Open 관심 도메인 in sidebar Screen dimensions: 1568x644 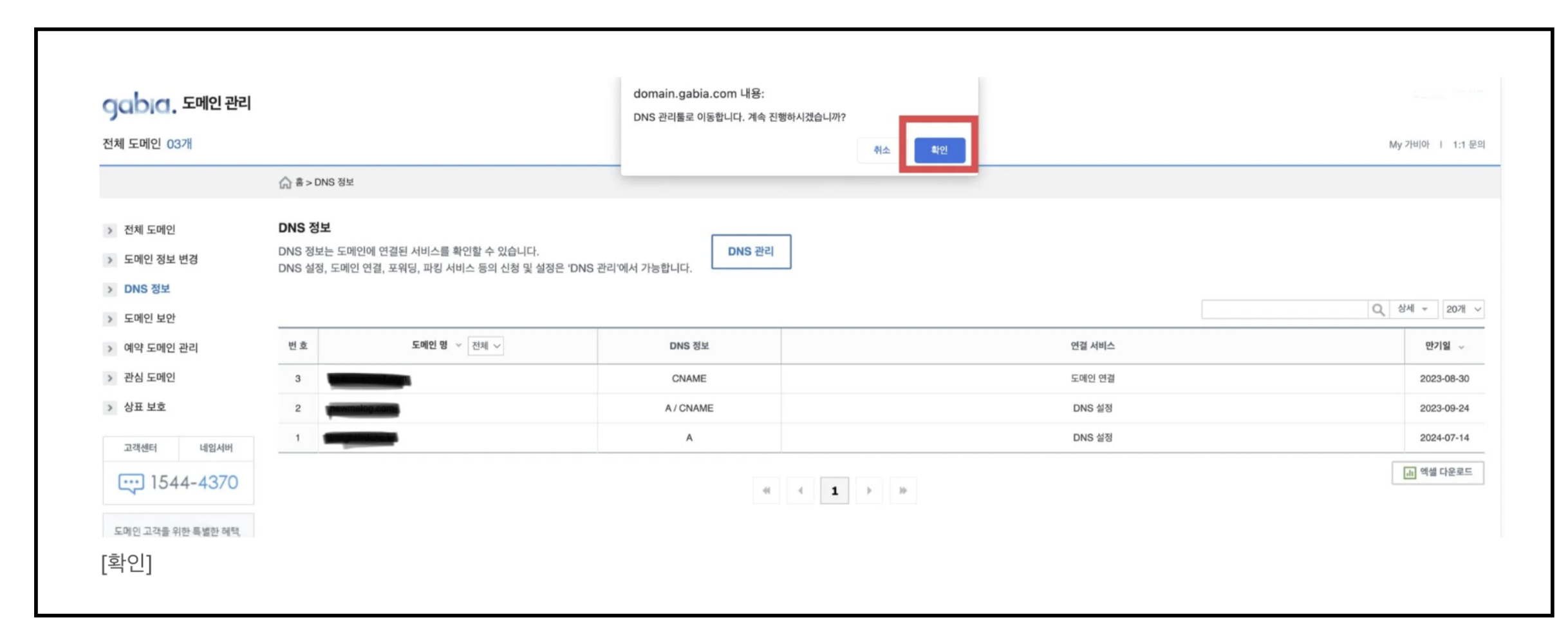coord(149,377)
